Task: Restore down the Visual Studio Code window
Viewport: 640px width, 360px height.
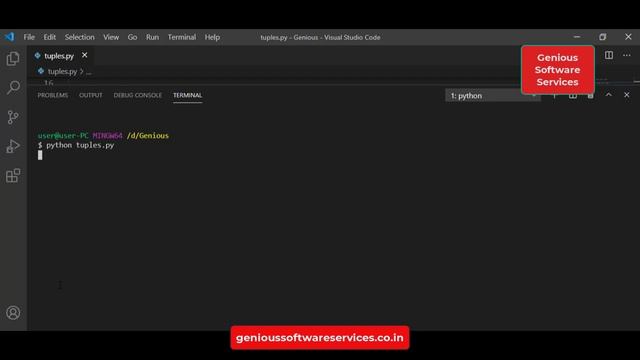Action: [x=602, y=37]
